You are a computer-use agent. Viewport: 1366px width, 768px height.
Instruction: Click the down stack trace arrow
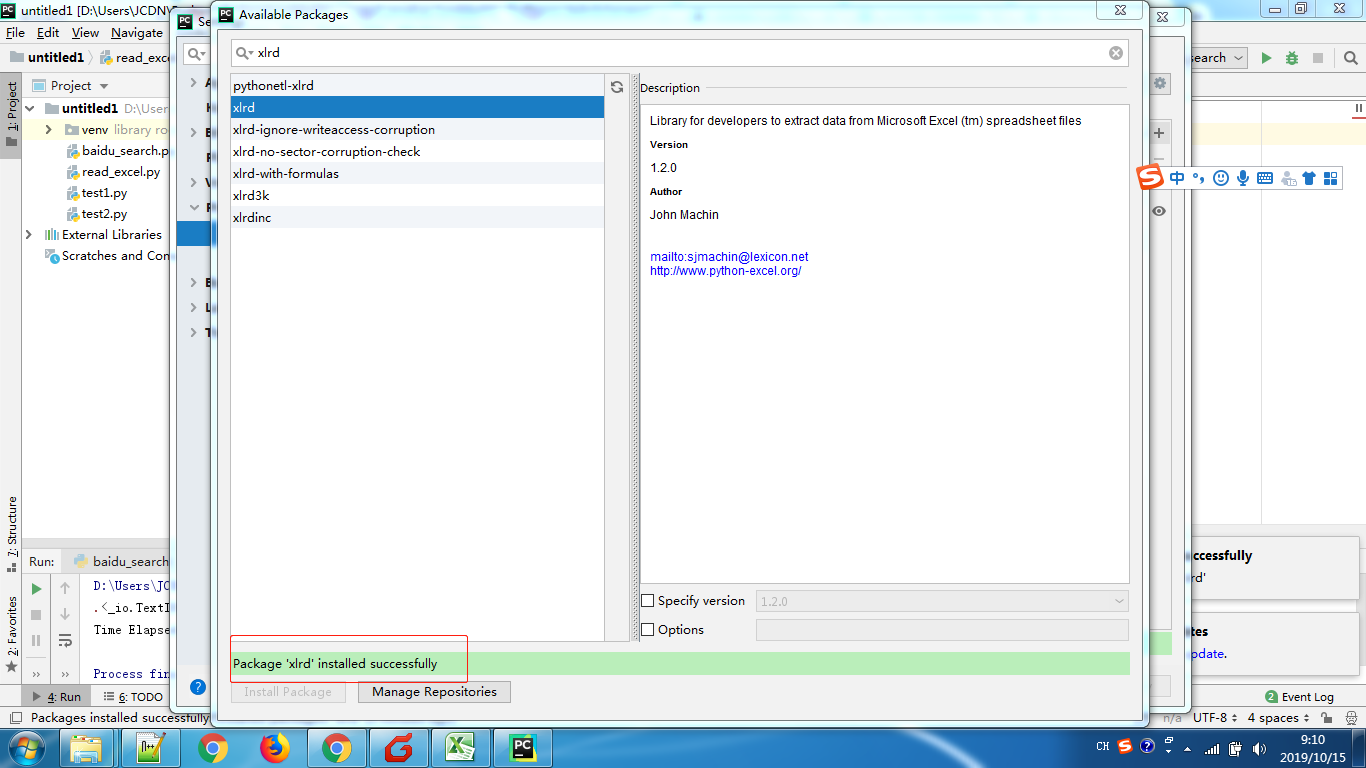tap(65, 614)
